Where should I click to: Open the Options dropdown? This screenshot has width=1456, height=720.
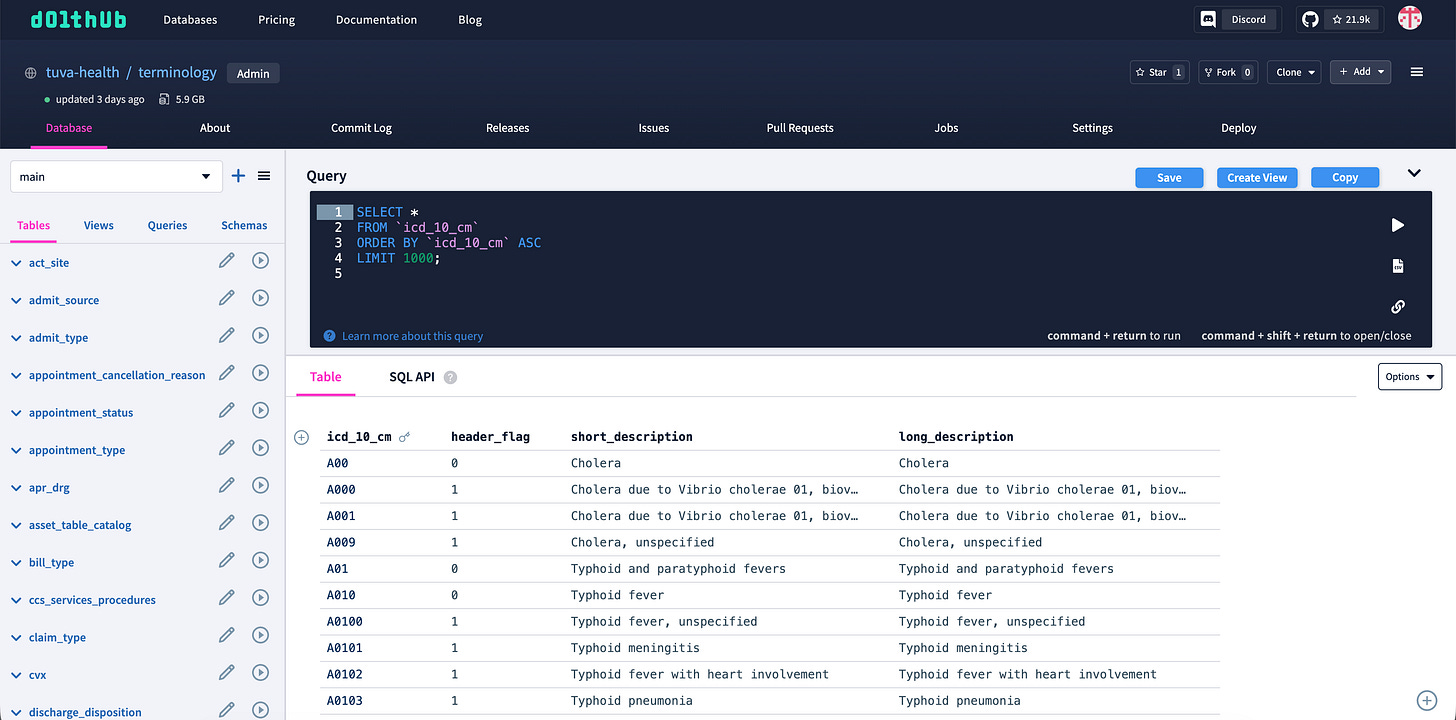[1410, 376]
